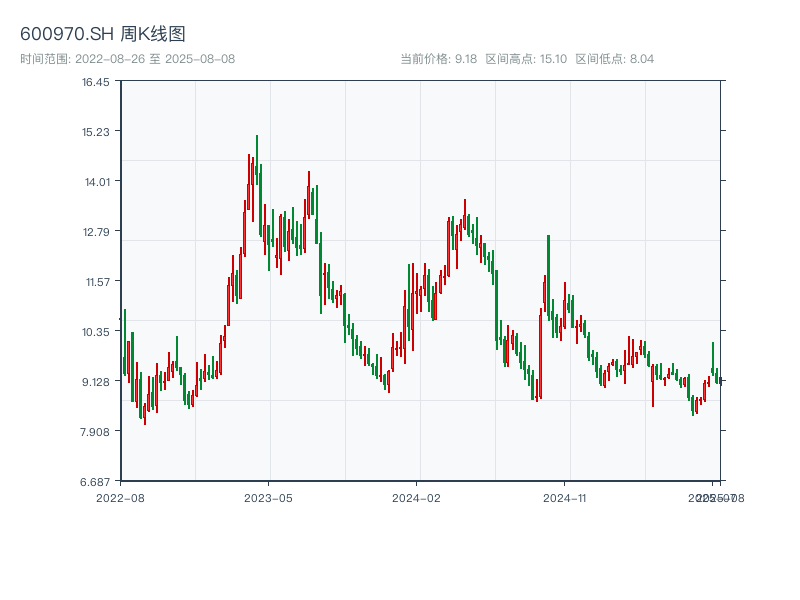
Task: Click the 11.57 y-axis label
Action: tap(97, 282)
